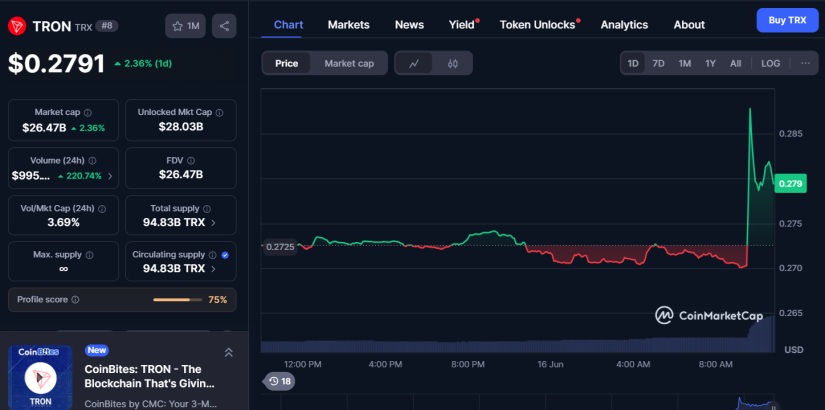Click the share icon button
Screen dimensions: 825x410
(x=224, y=26)
